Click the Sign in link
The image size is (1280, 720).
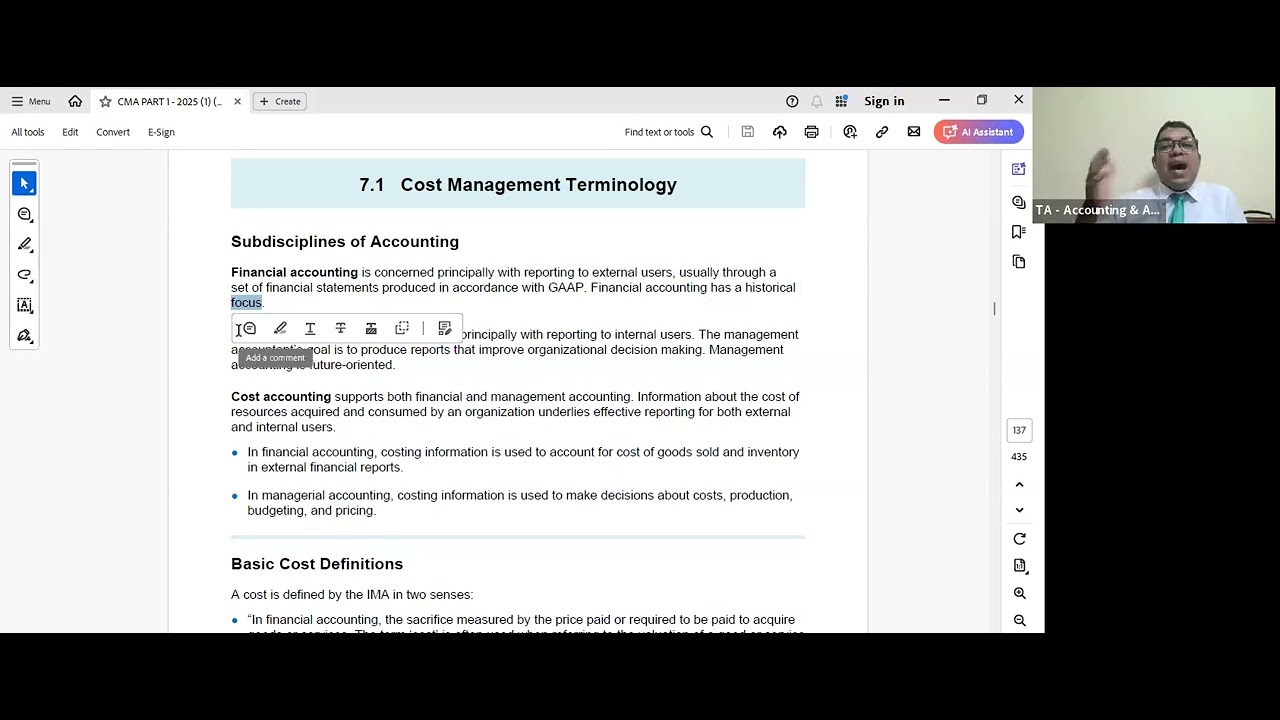(x=884, y=101)
